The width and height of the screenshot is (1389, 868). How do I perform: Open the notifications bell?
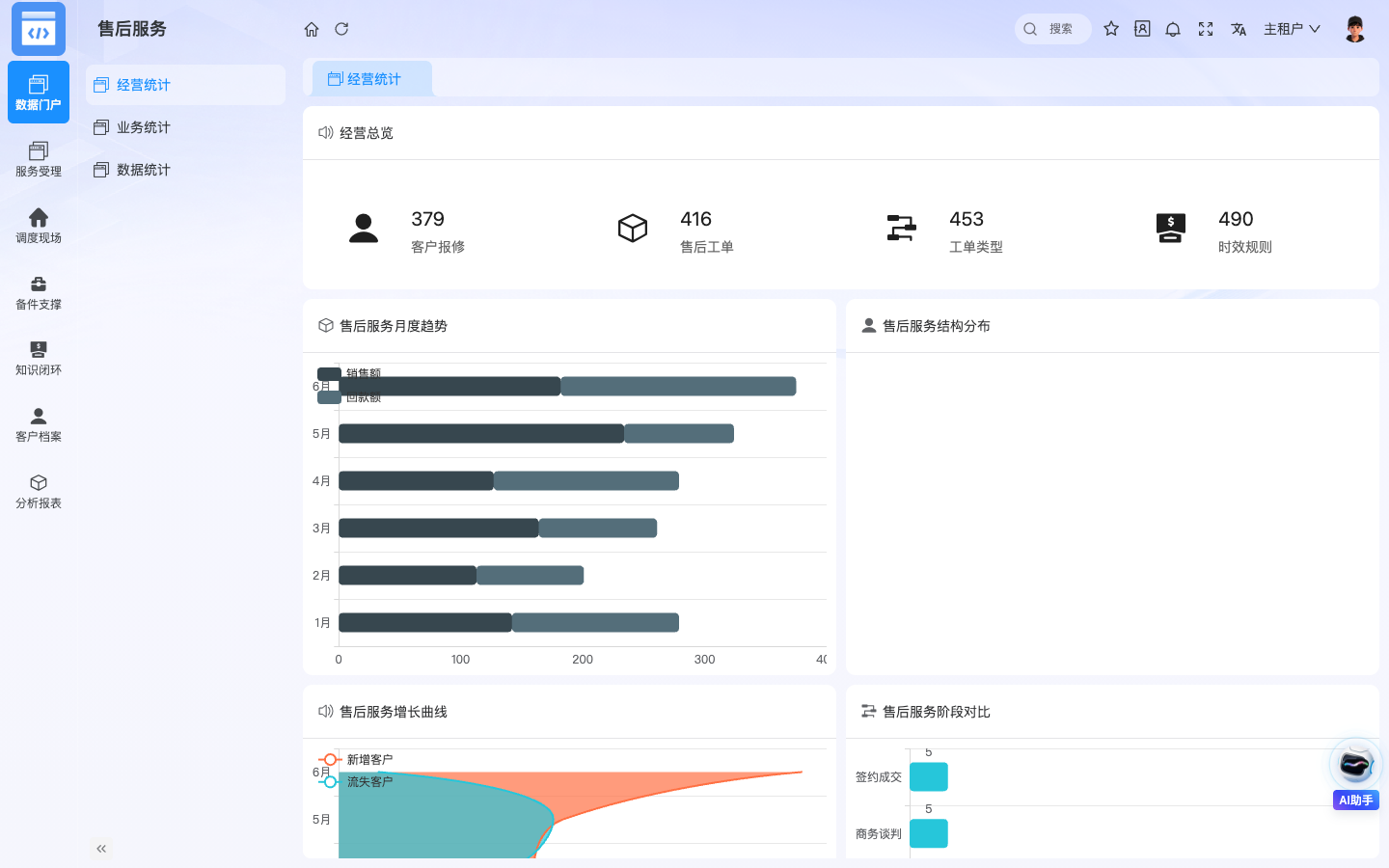1173,29
